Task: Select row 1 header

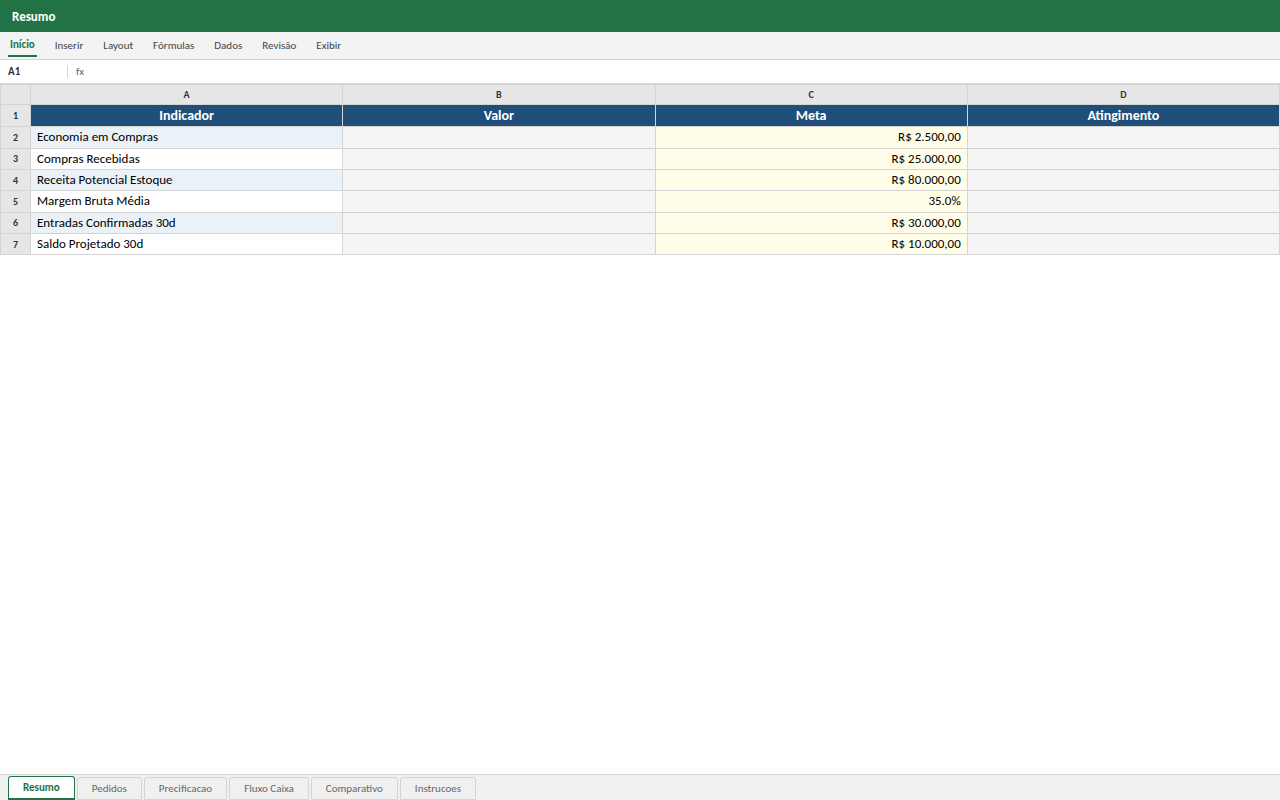Action: tap(15, 116)
